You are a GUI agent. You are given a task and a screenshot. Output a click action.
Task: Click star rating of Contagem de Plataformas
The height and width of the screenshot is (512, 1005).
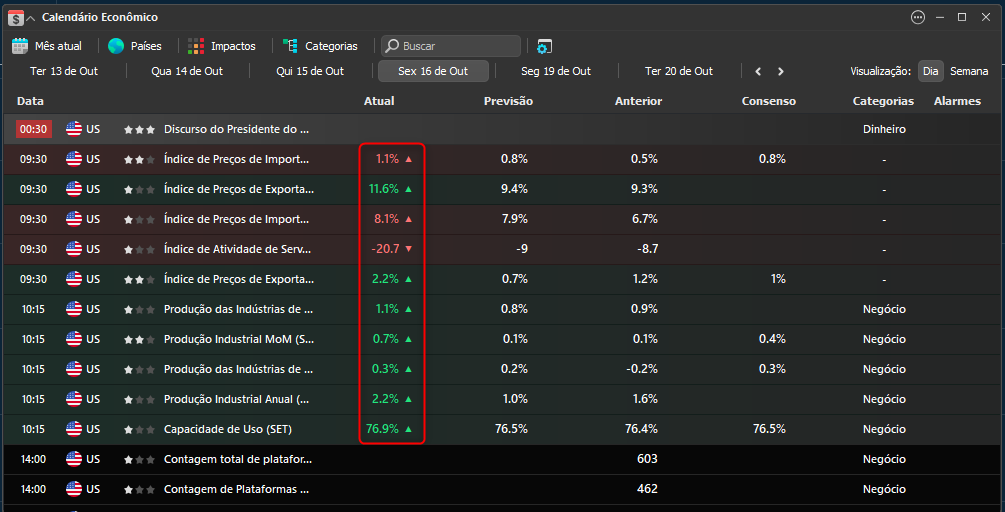(x=140, y=489)
